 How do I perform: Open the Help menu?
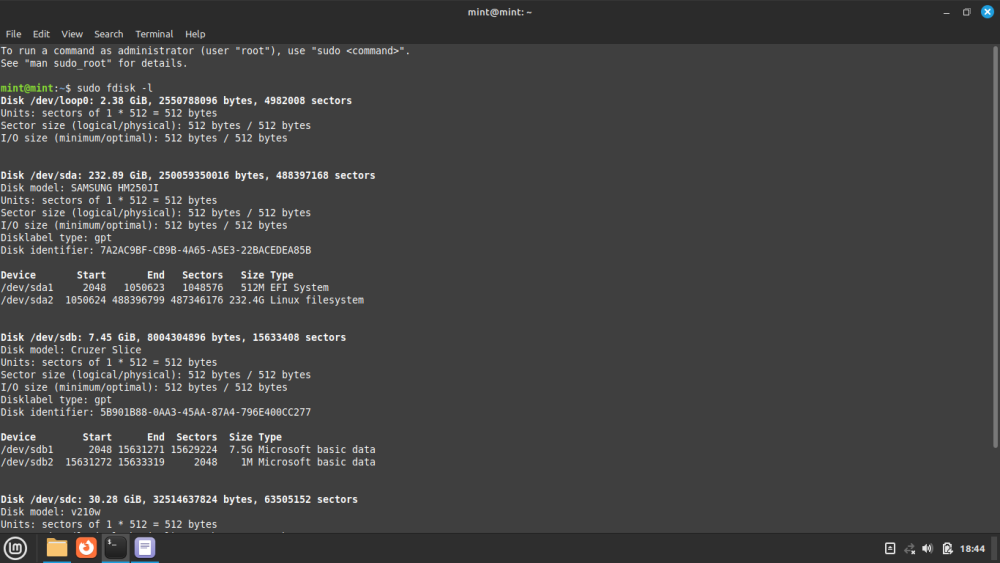tap(195, 34)
